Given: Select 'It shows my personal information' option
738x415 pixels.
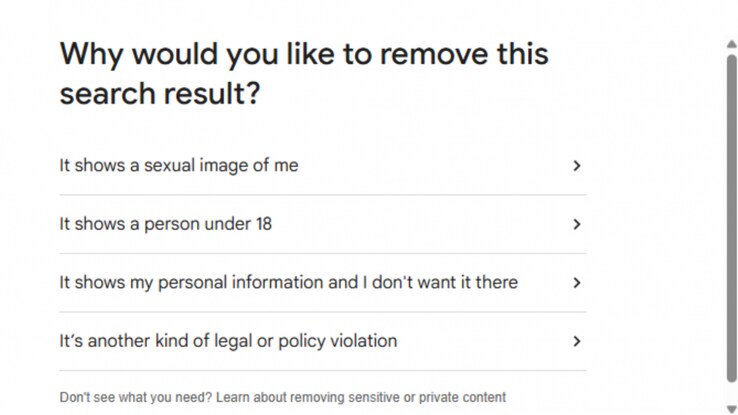Looking at the screenshot, I should 288,283.
